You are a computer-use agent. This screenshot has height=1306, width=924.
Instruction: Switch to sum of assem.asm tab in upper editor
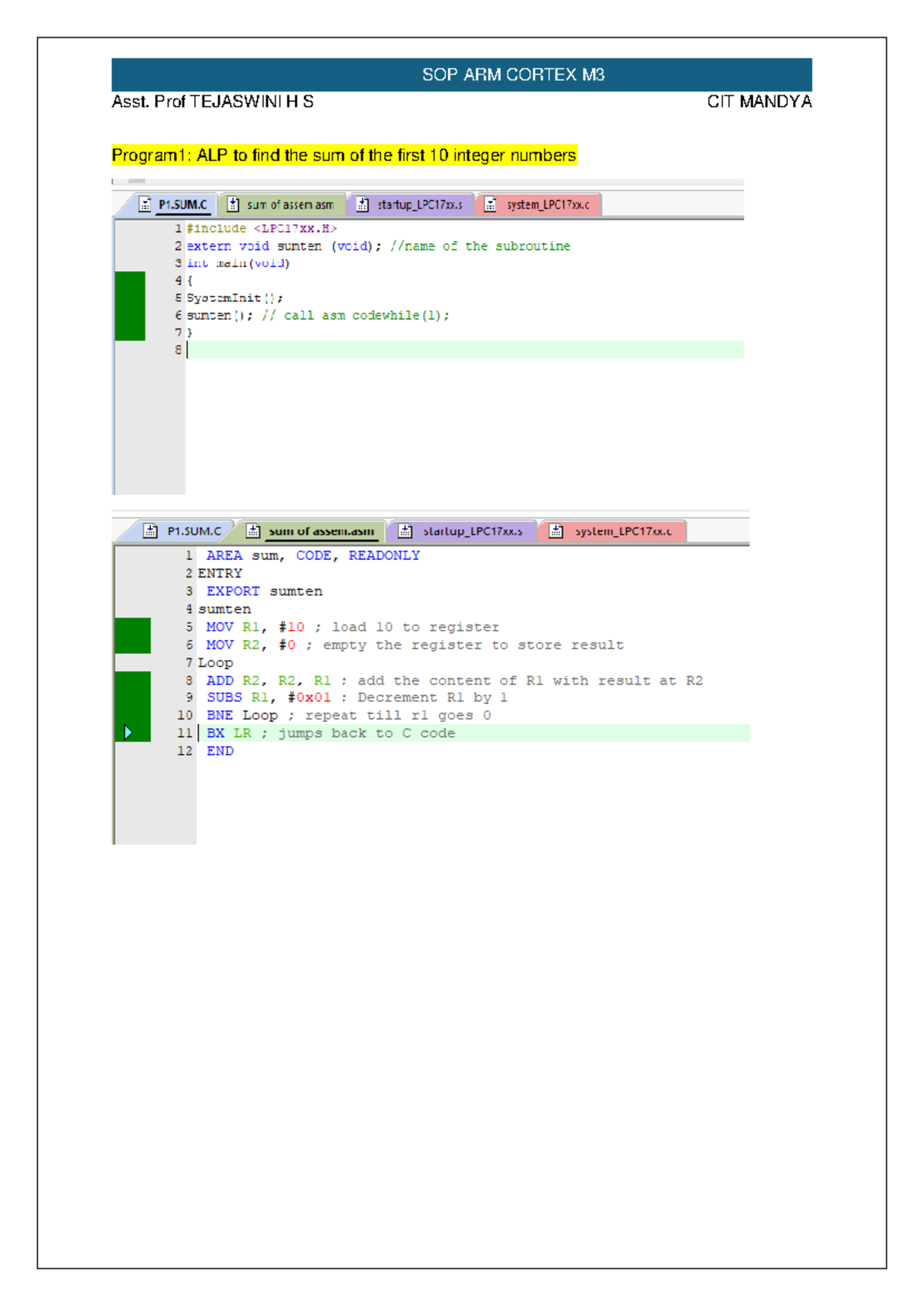point(282,205)
